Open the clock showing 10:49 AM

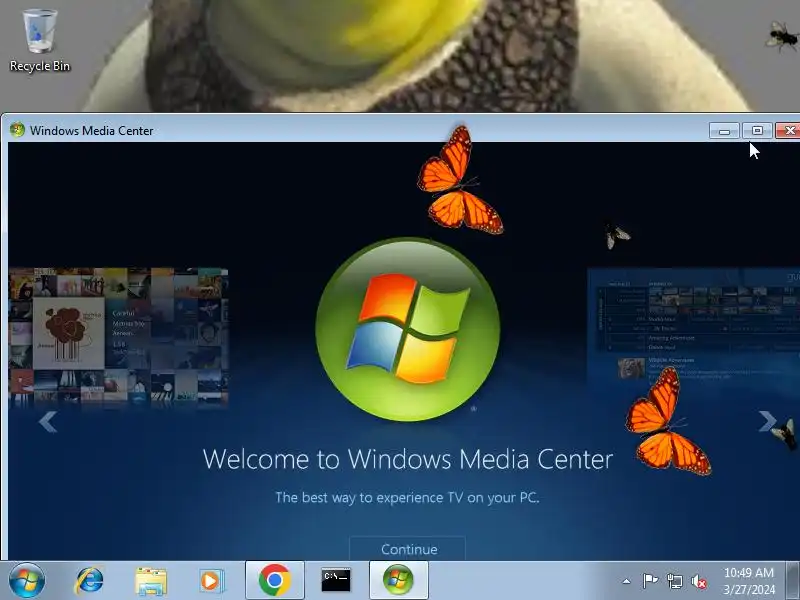click(x=749, y=581)
